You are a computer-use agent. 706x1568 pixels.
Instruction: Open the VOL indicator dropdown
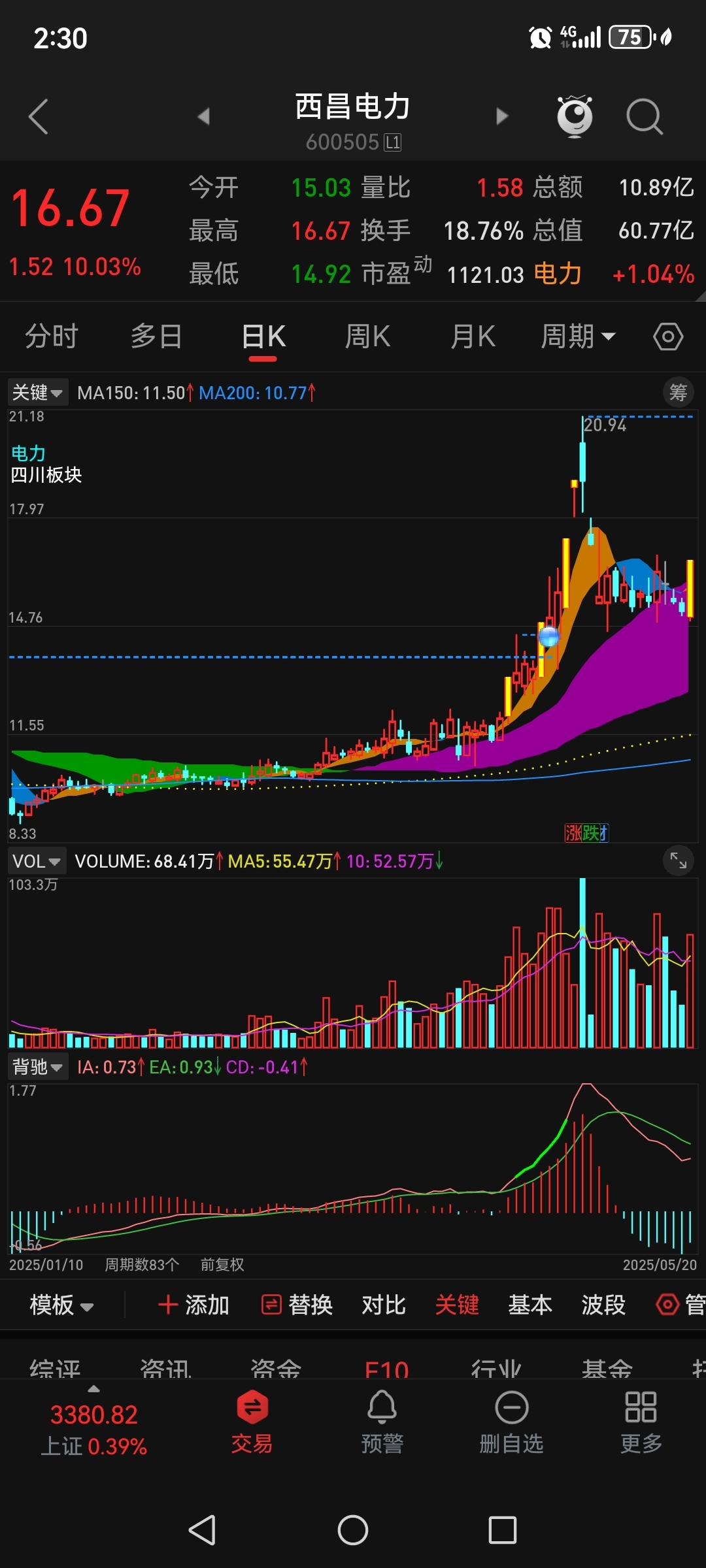click(x=37, y=861)
